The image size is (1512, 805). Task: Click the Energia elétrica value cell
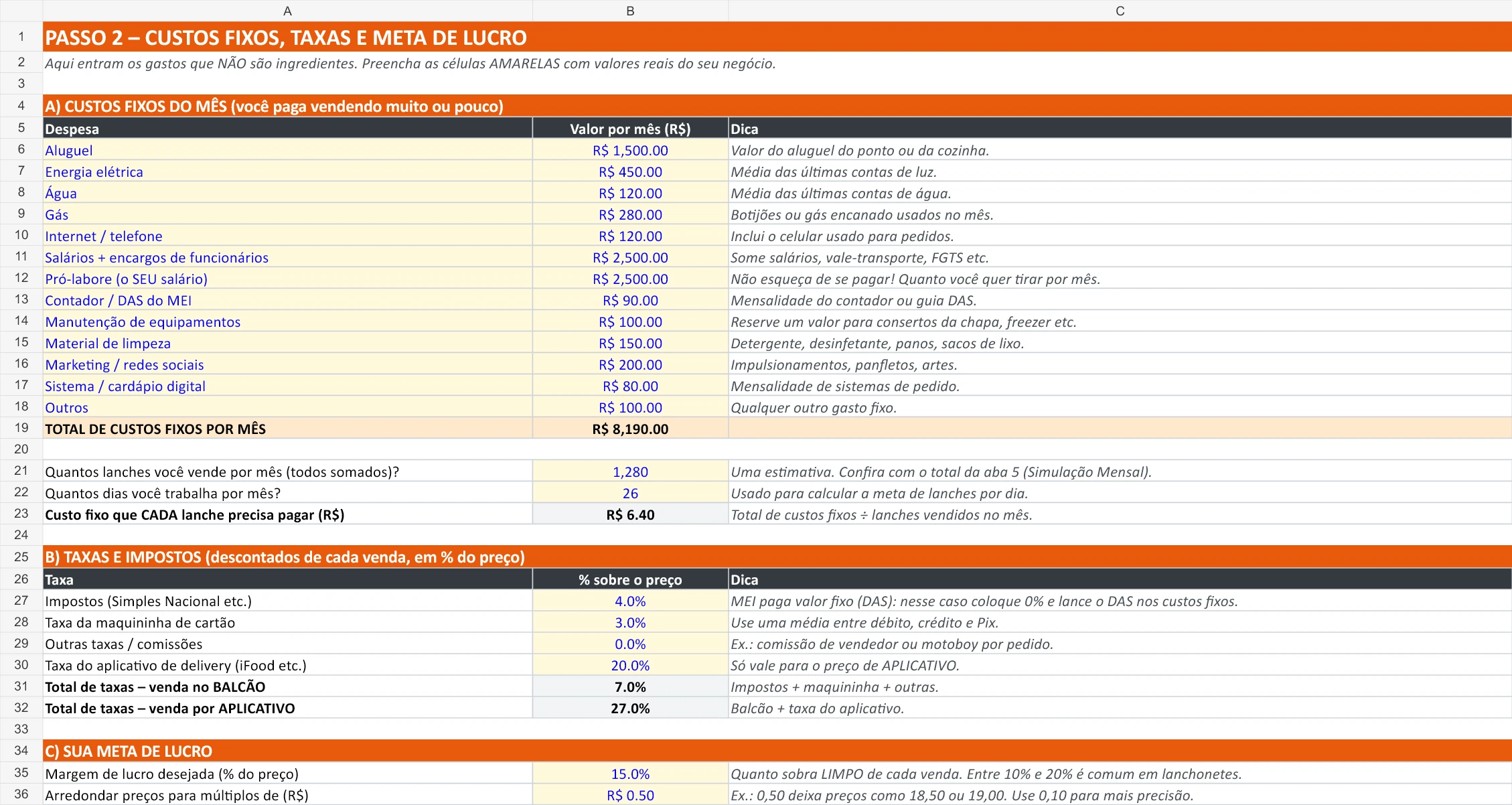tap(630, 171)
